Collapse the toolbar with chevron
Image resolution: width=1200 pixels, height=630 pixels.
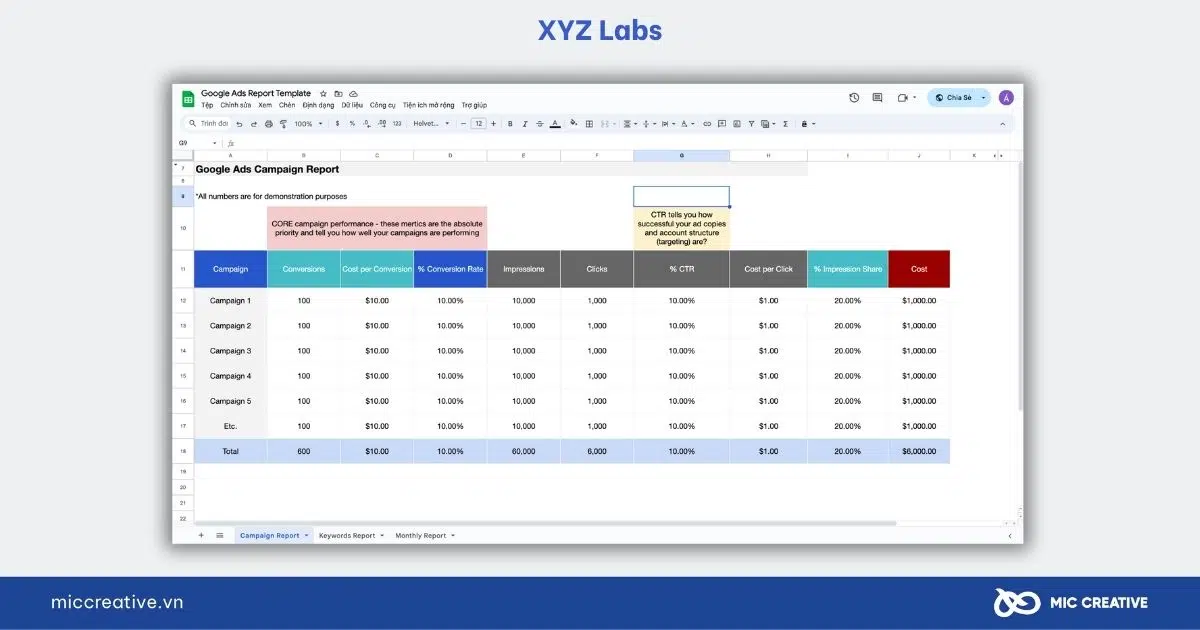point(1003,124)
